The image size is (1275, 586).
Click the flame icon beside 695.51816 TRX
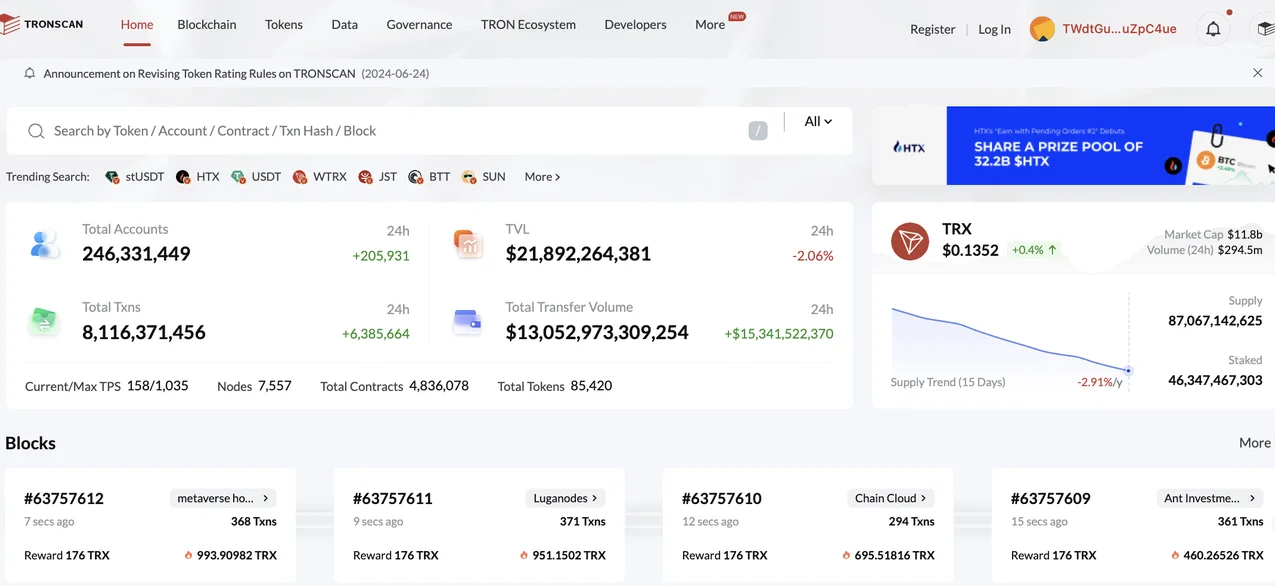847,555
